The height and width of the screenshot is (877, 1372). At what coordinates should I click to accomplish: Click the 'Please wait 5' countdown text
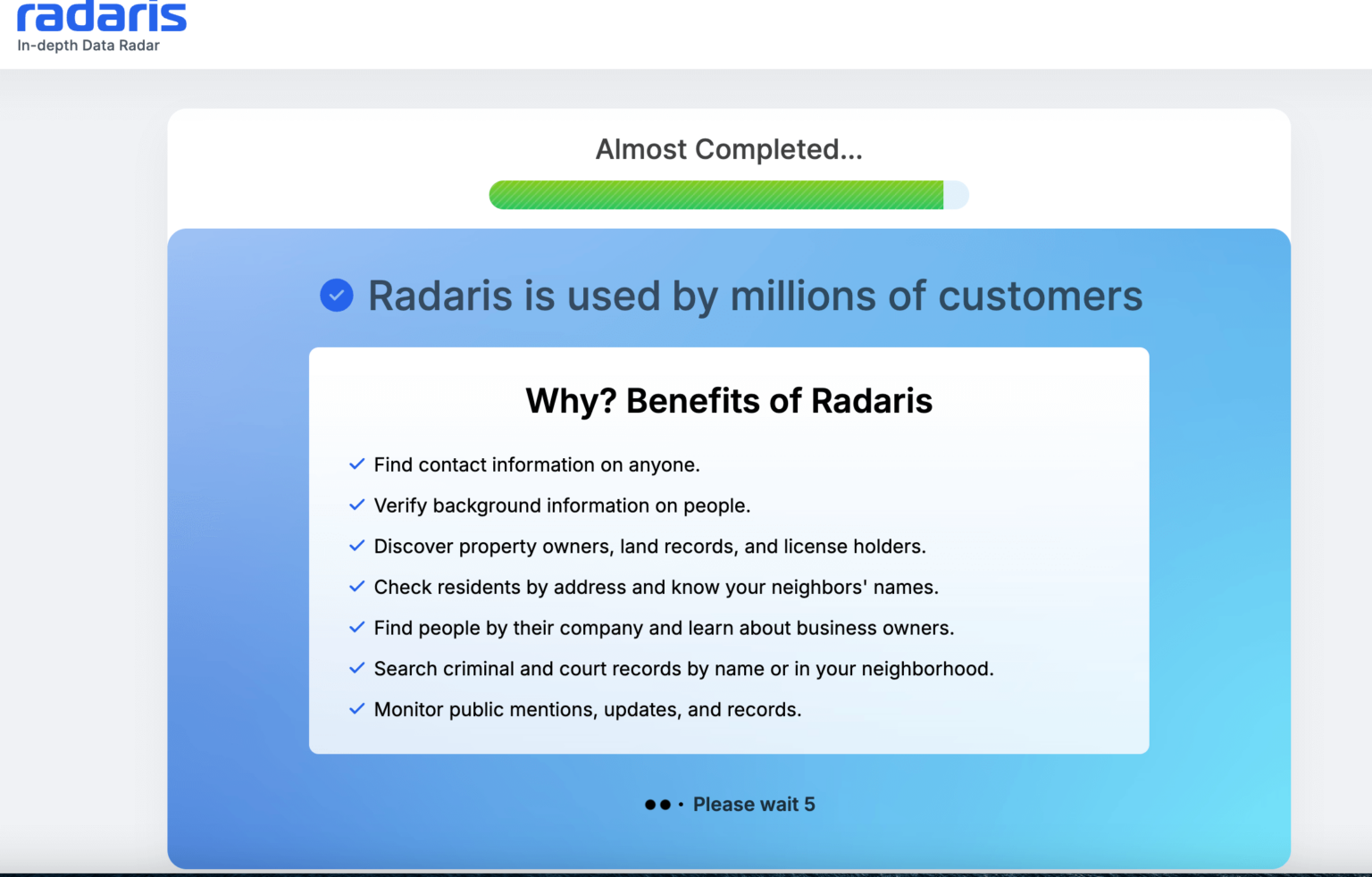click(x=754, y=804)
